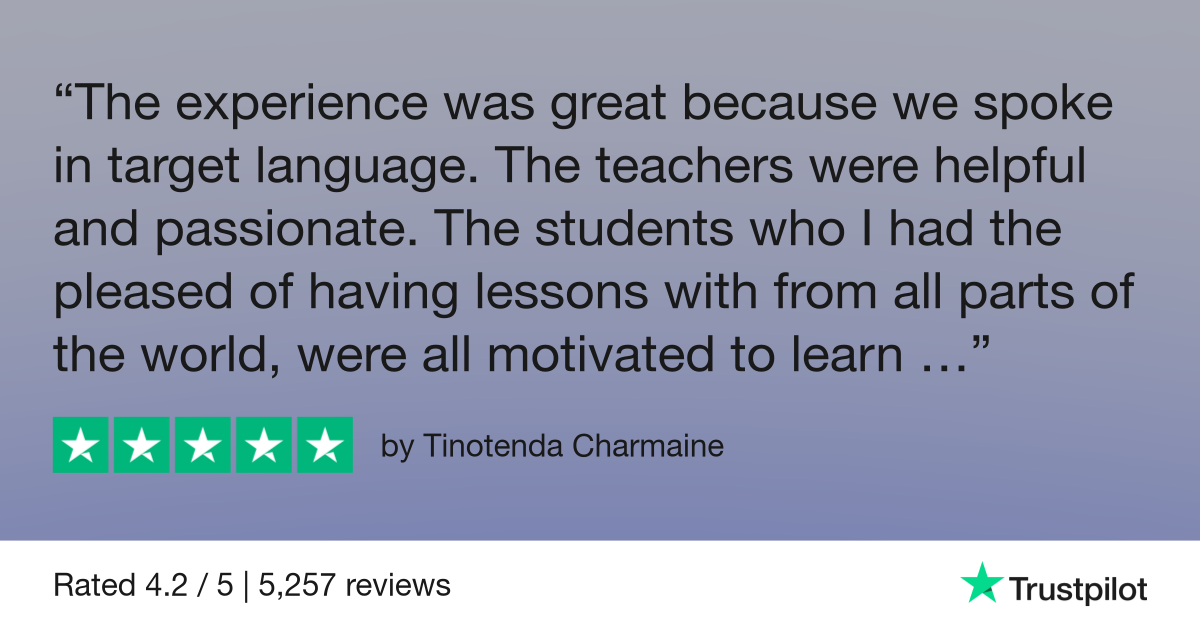This screenshot has height=627, width=1200.
Task: Click the '5,257 reviews' count
Action: [354, 586]
